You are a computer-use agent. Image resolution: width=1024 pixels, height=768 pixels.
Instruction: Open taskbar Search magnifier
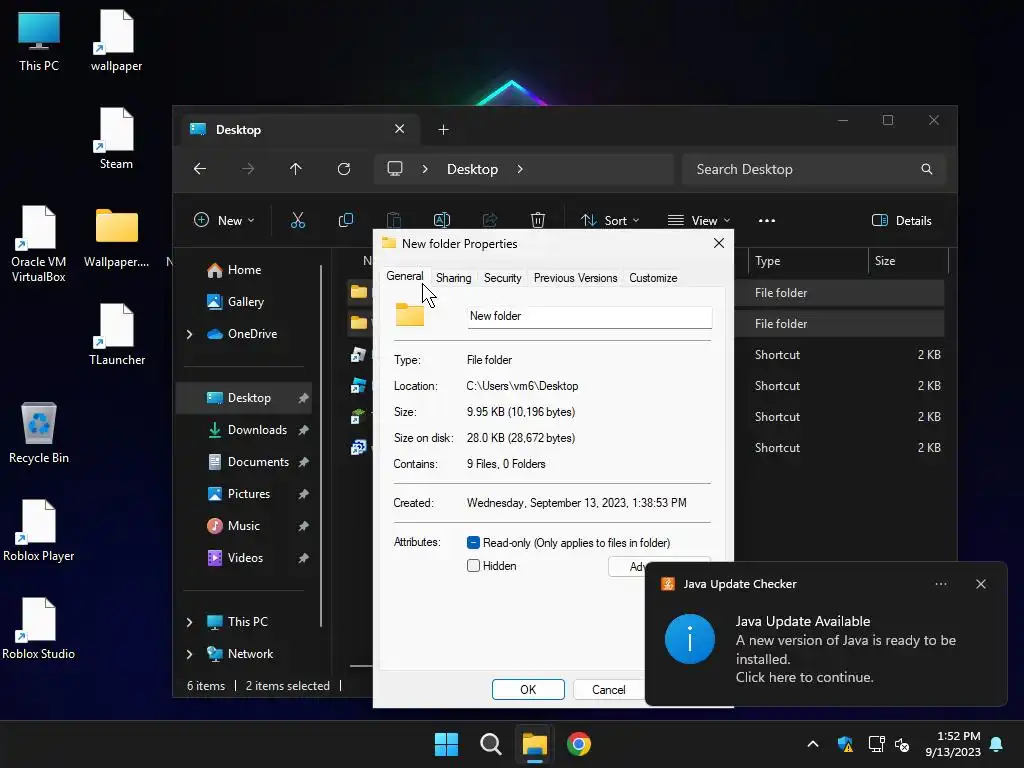(490, 744)
